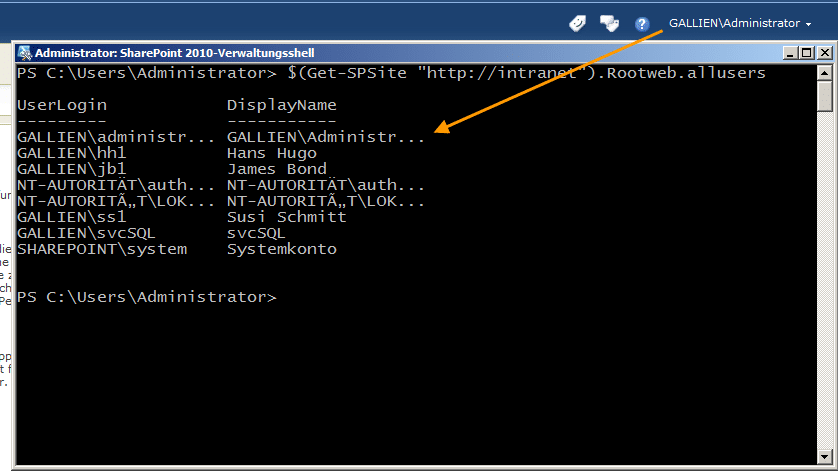Minimize the SharePoint 2010-Verwaltungsshell window
Screen dimensions: 838x471
click(x=790, y=53)
